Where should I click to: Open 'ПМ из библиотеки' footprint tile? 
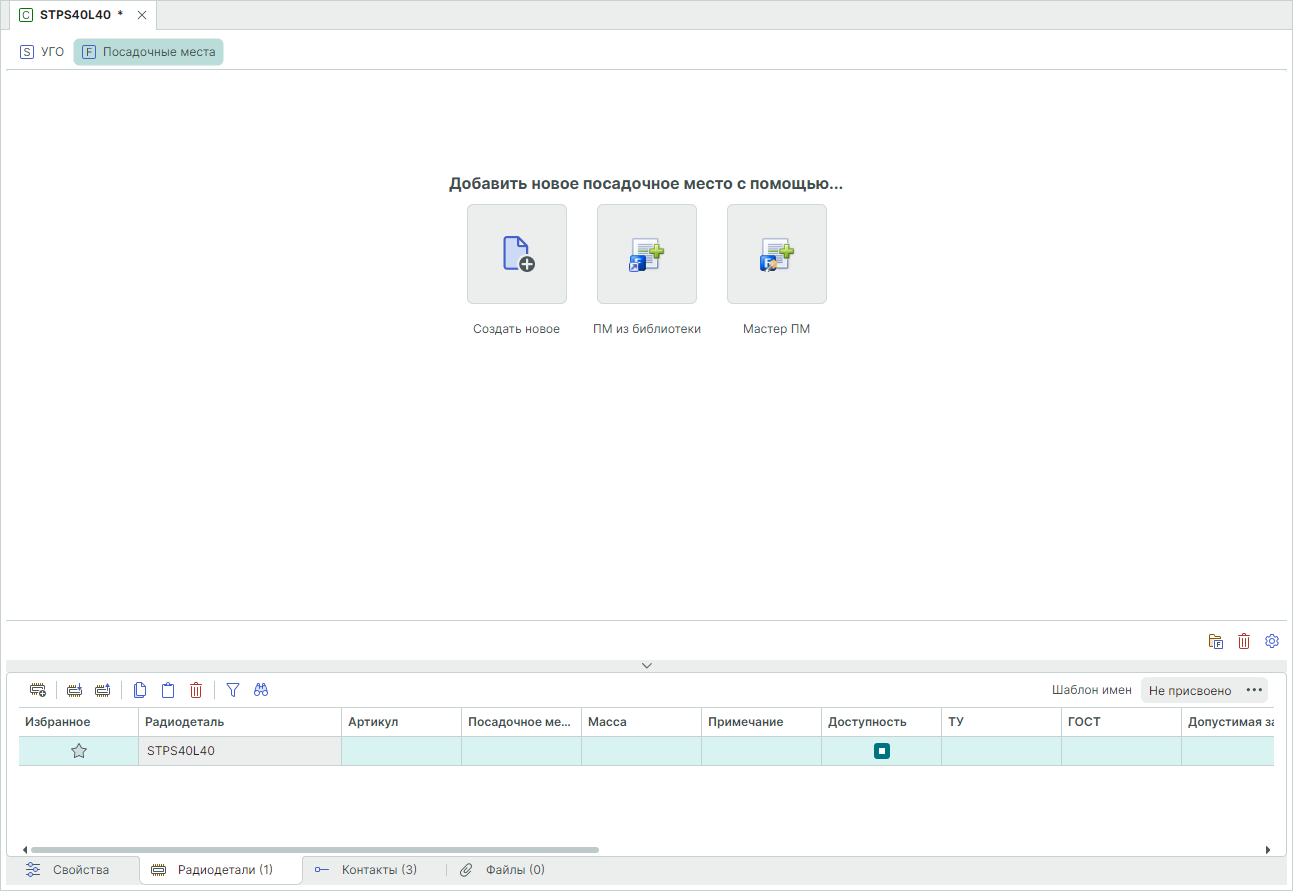[x=647, y=254]
